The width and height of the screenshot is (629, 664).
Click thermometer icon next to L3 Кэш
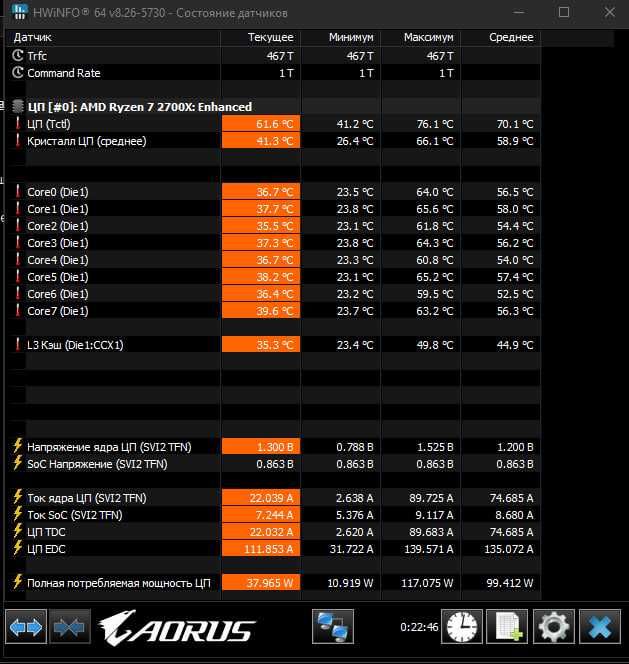(x=17, y=344)
